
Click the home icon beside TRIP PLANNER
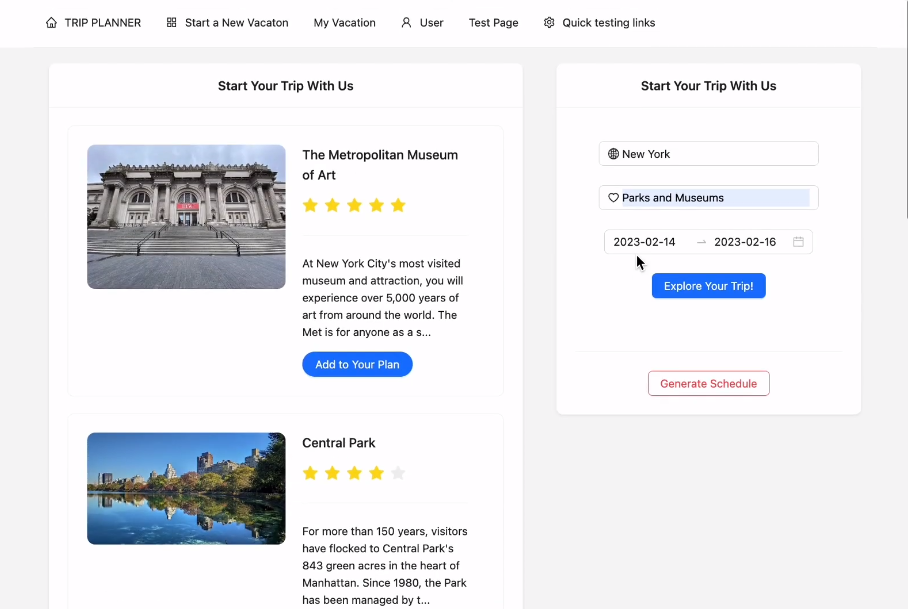[51, 23]
